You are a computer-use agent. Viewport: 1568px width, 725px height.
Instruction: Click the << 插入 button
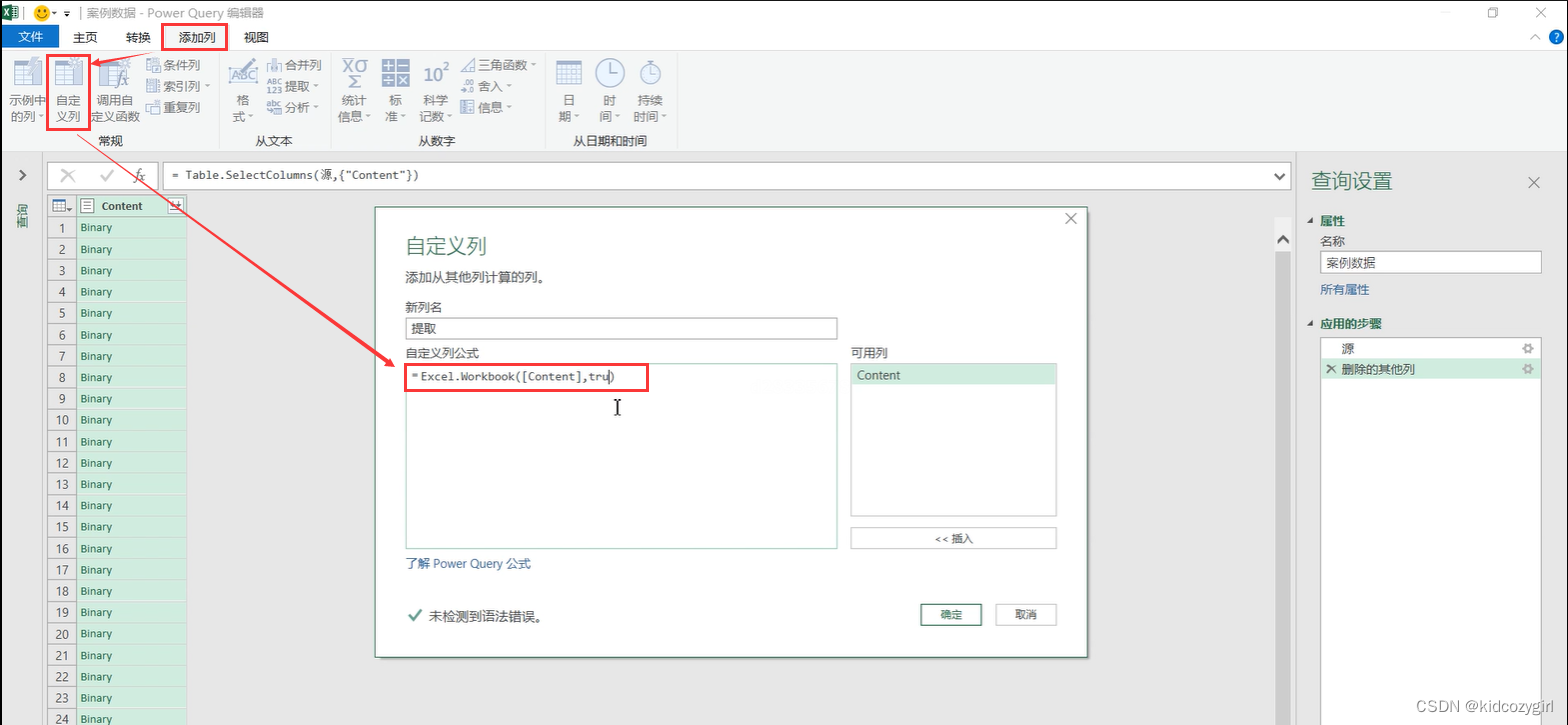click(x=953, y=538)
